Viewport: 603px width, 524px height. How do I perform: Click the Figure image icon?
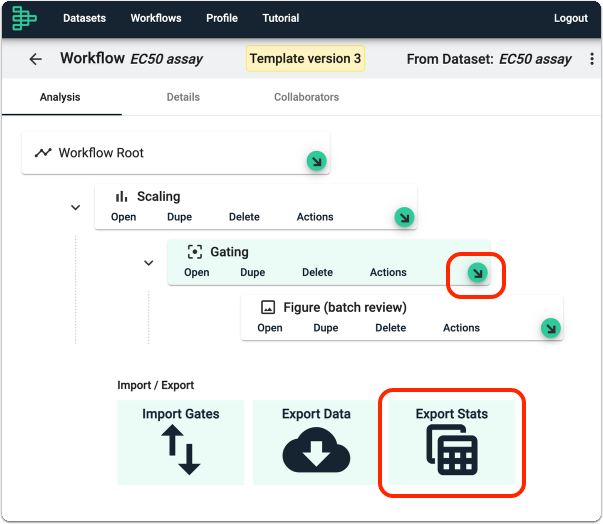coord(268,308)
